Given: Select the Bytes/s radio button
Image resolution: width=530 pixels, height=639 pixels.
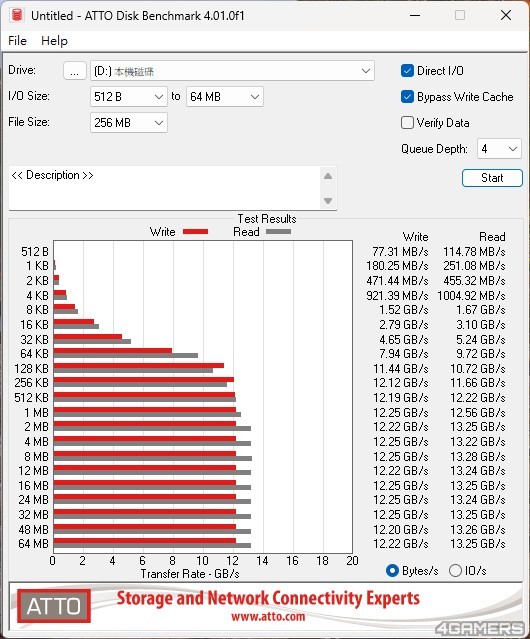Looking at the screenshot, I should pyautogui.click(x=392, y=571).
